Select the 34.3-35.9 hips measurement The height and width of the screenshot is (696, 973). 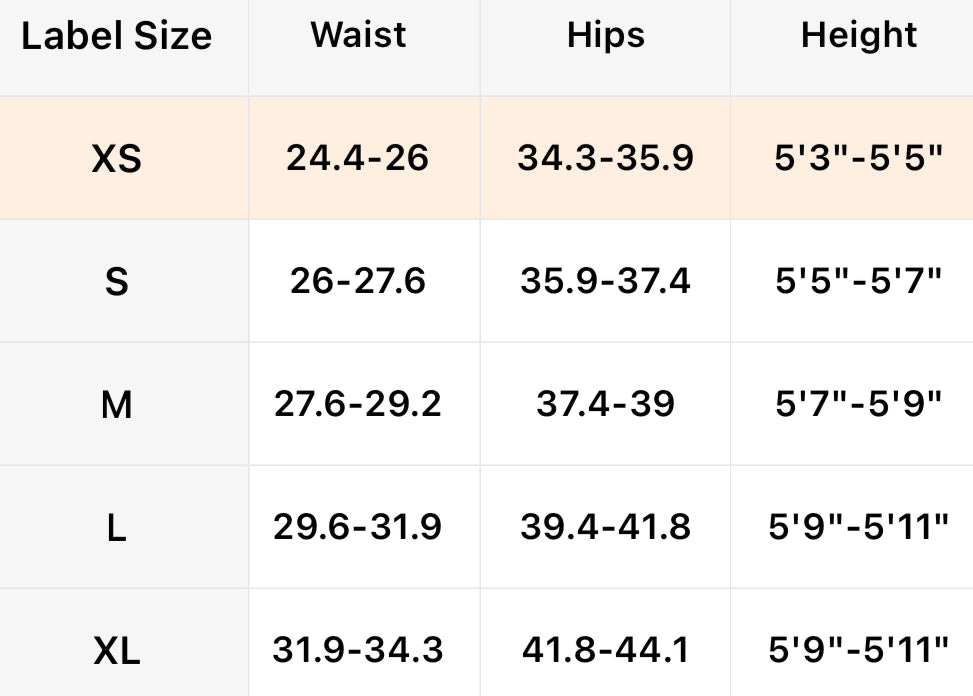[605, 158]
